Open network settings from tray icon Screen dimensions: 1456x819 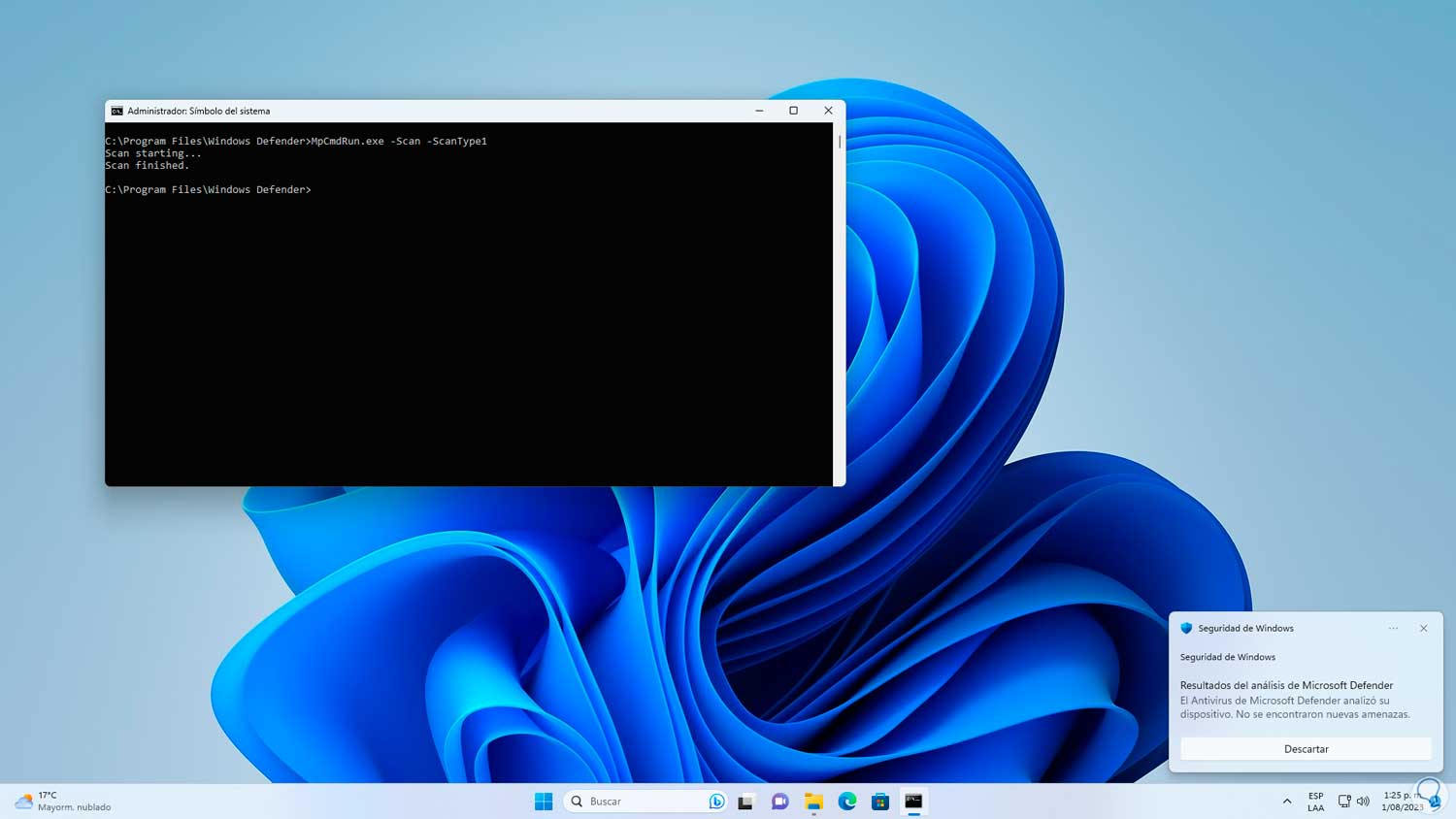(1344, 802)
